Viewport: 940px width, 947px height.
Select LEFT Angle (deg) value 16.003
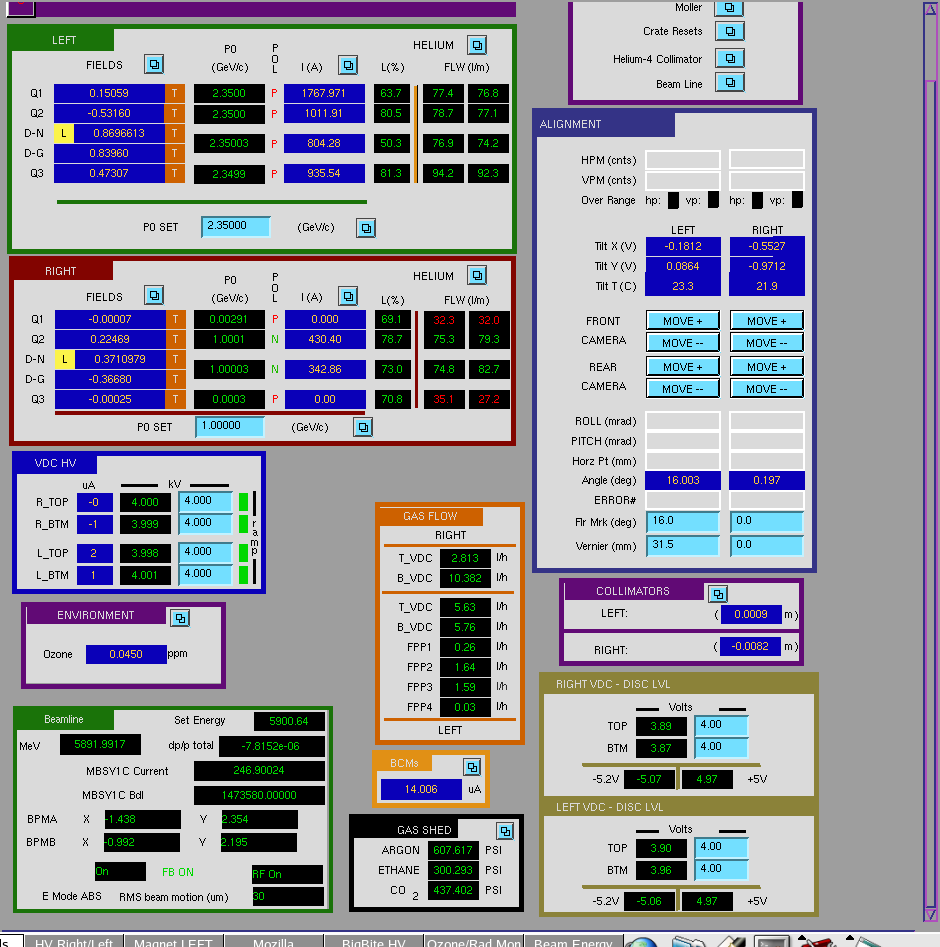[683, 480]
